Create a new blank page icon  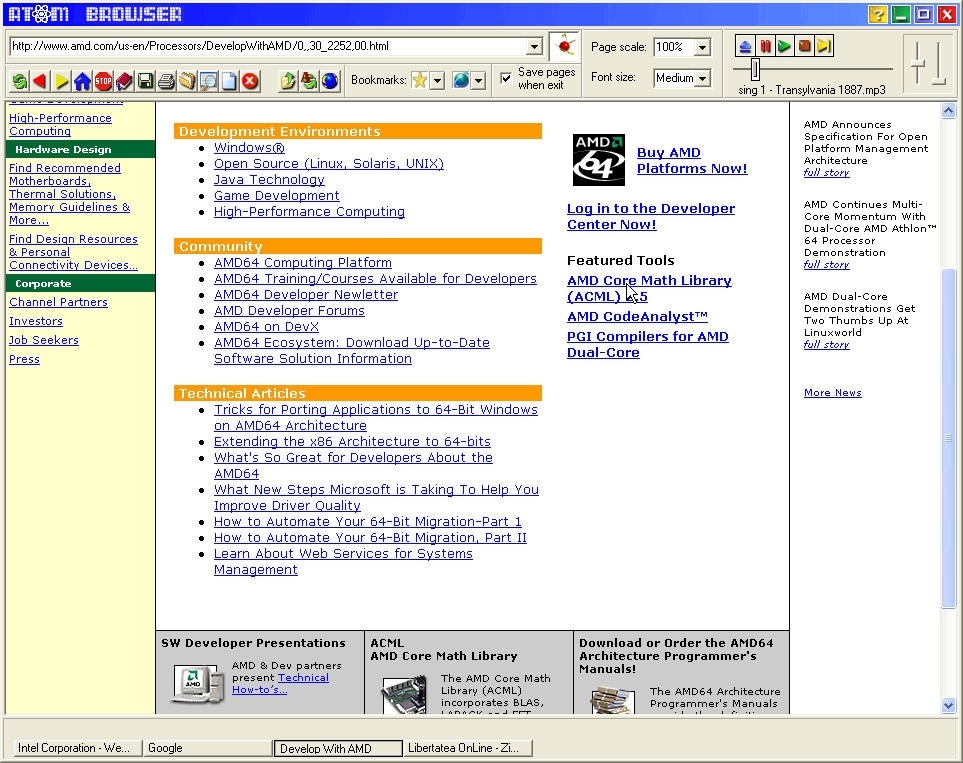point(229,81)
